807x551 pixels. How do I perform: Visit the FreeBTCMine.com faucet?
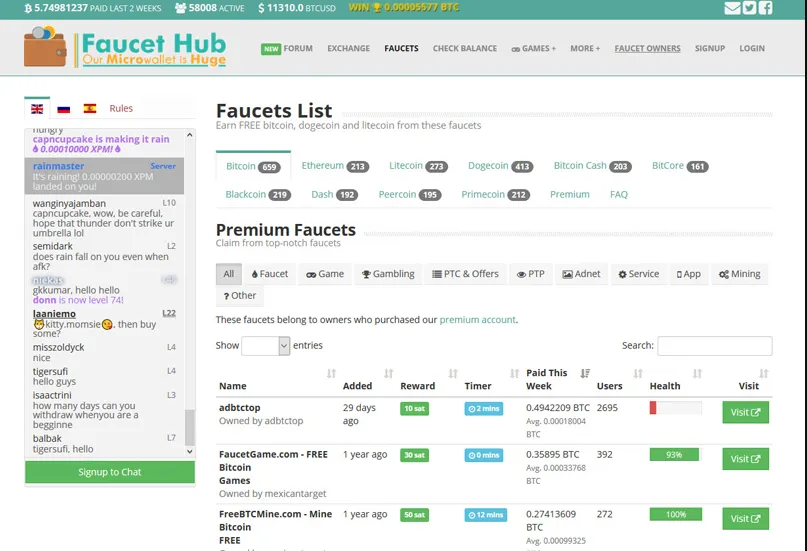745,519
